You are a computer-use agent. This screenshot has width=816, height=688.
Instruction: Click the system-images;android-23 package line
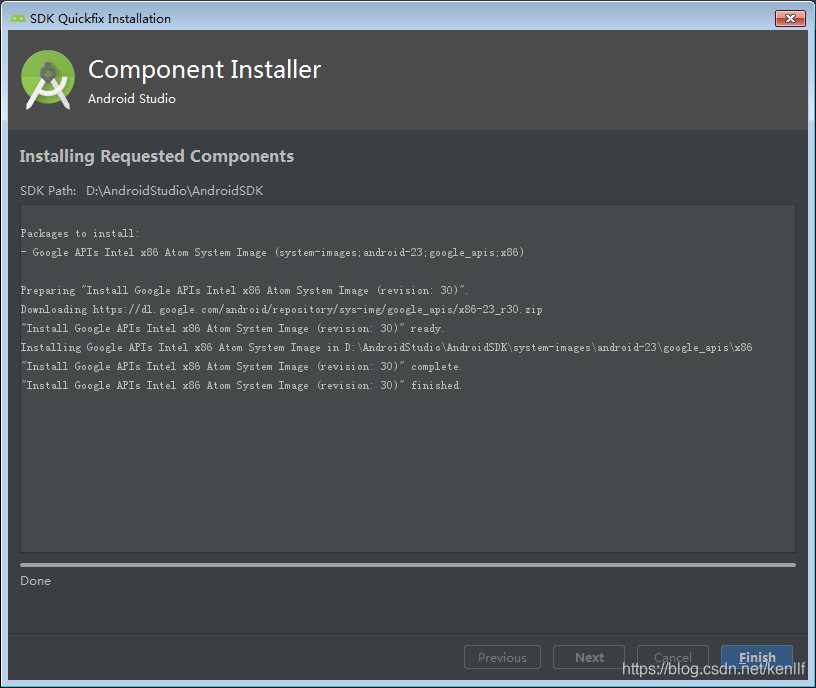coord(272,252)
